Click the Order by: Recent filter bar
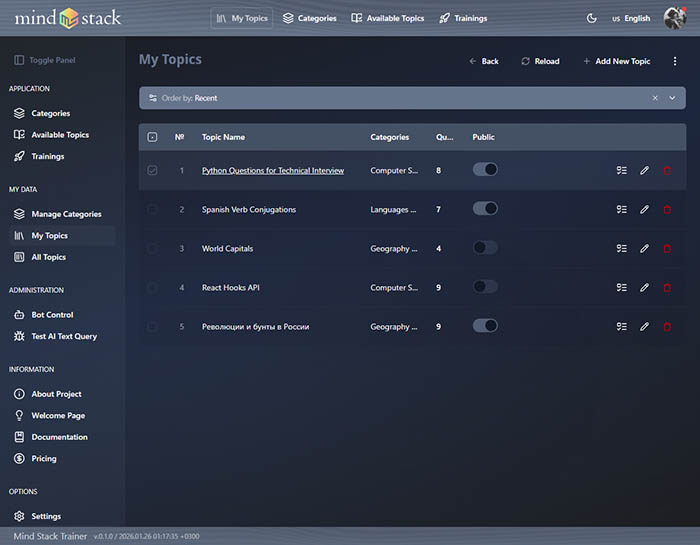 412,98
